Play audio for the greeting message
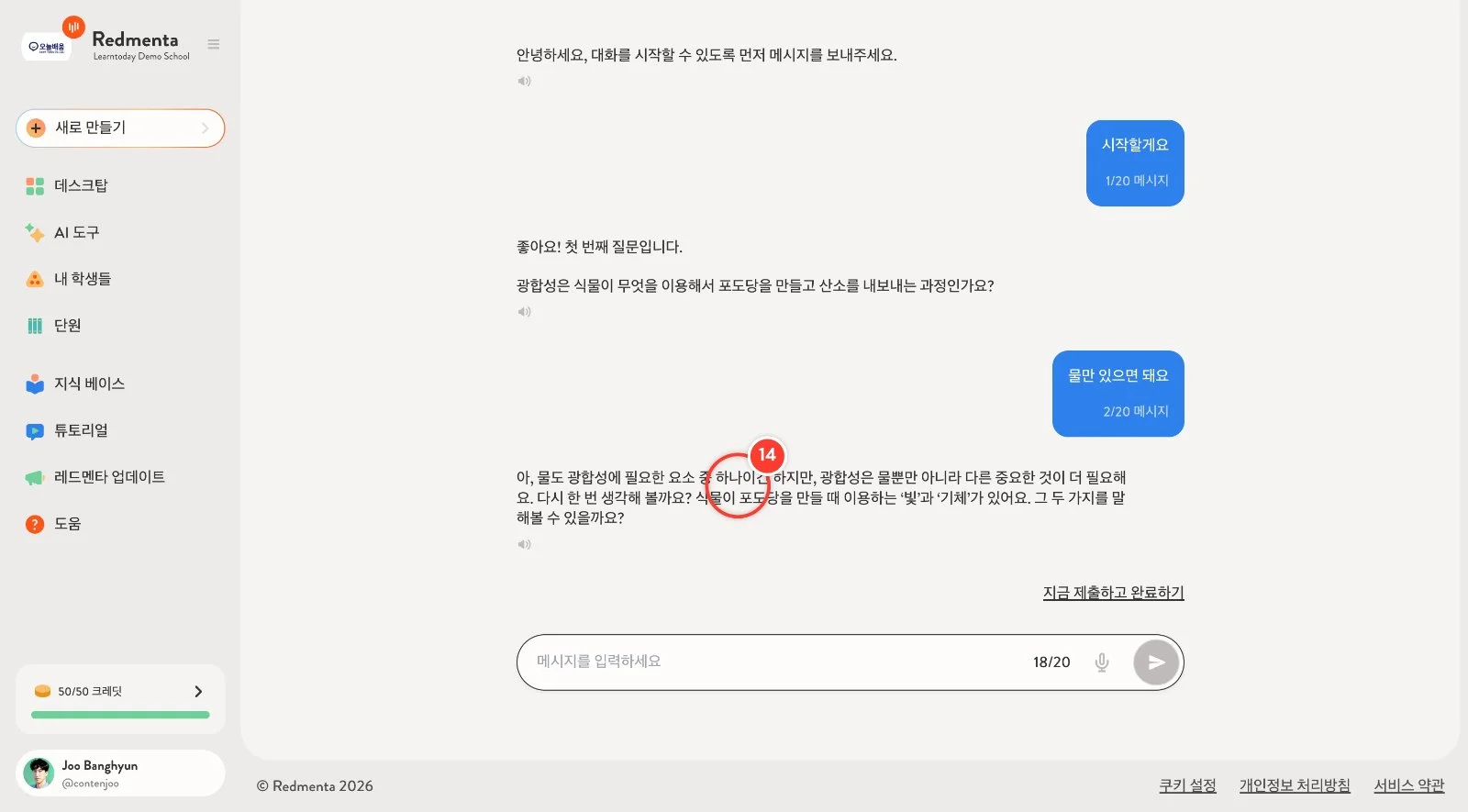Screen dimensions: 1468x812 click(524, 81)
